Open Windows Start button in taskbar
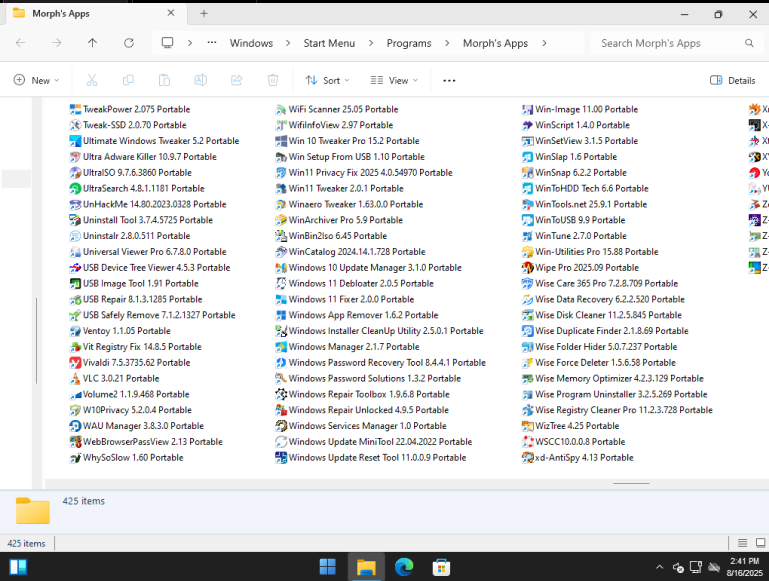 [x=328, y=567]
